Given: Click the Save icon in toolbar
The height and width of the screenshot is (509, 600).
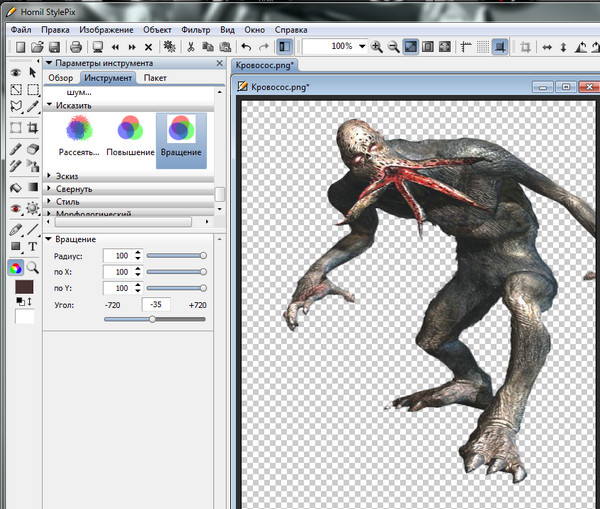Looking at the screenshot, I should click(54, 47).
